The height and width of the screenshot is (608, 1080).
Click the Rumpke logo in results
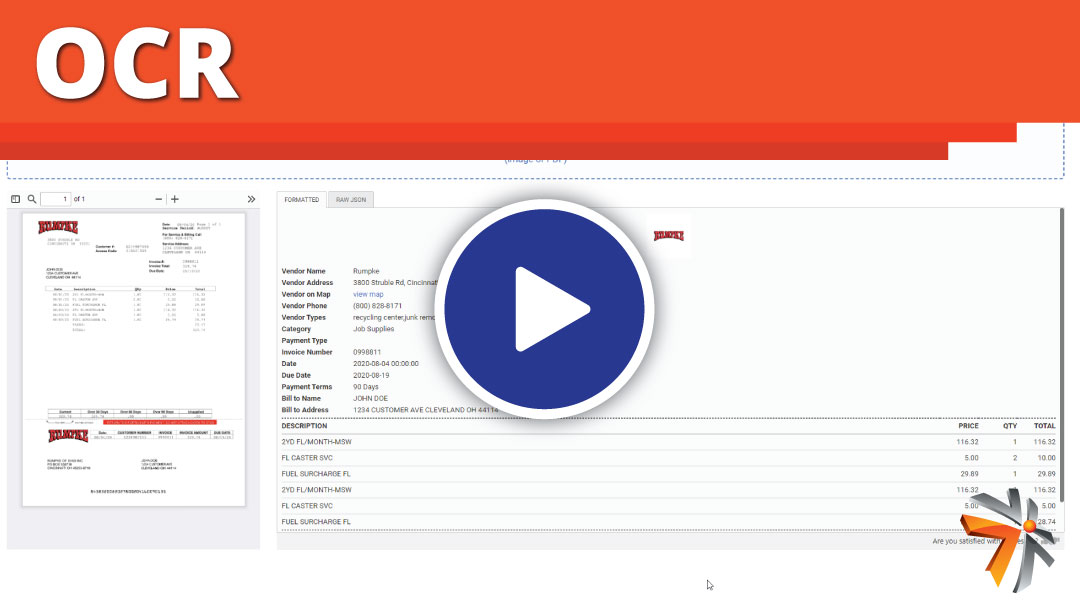[x=668, y=235]
